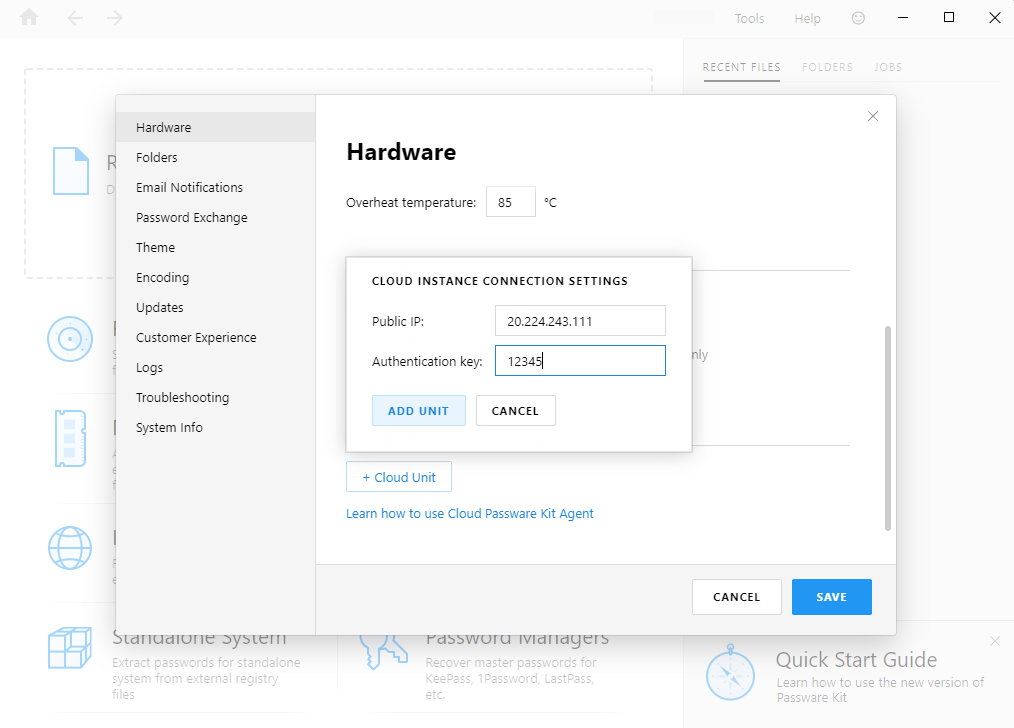1014x728 pixels.
Task: Open Encoding settings
Action: pyautogui.click(x=215, y=277)
